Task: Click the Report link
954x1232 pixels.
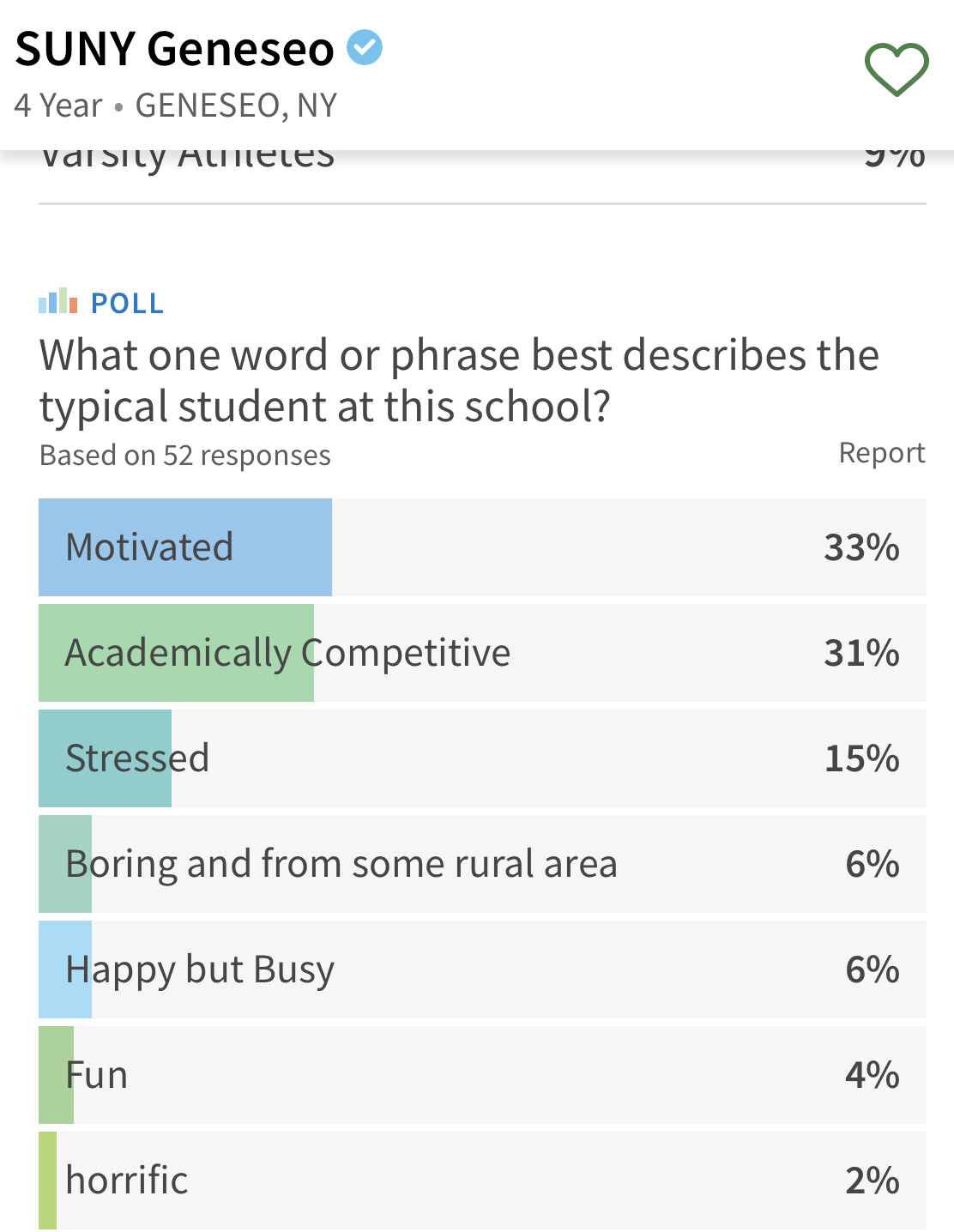Action: point(882,452)
